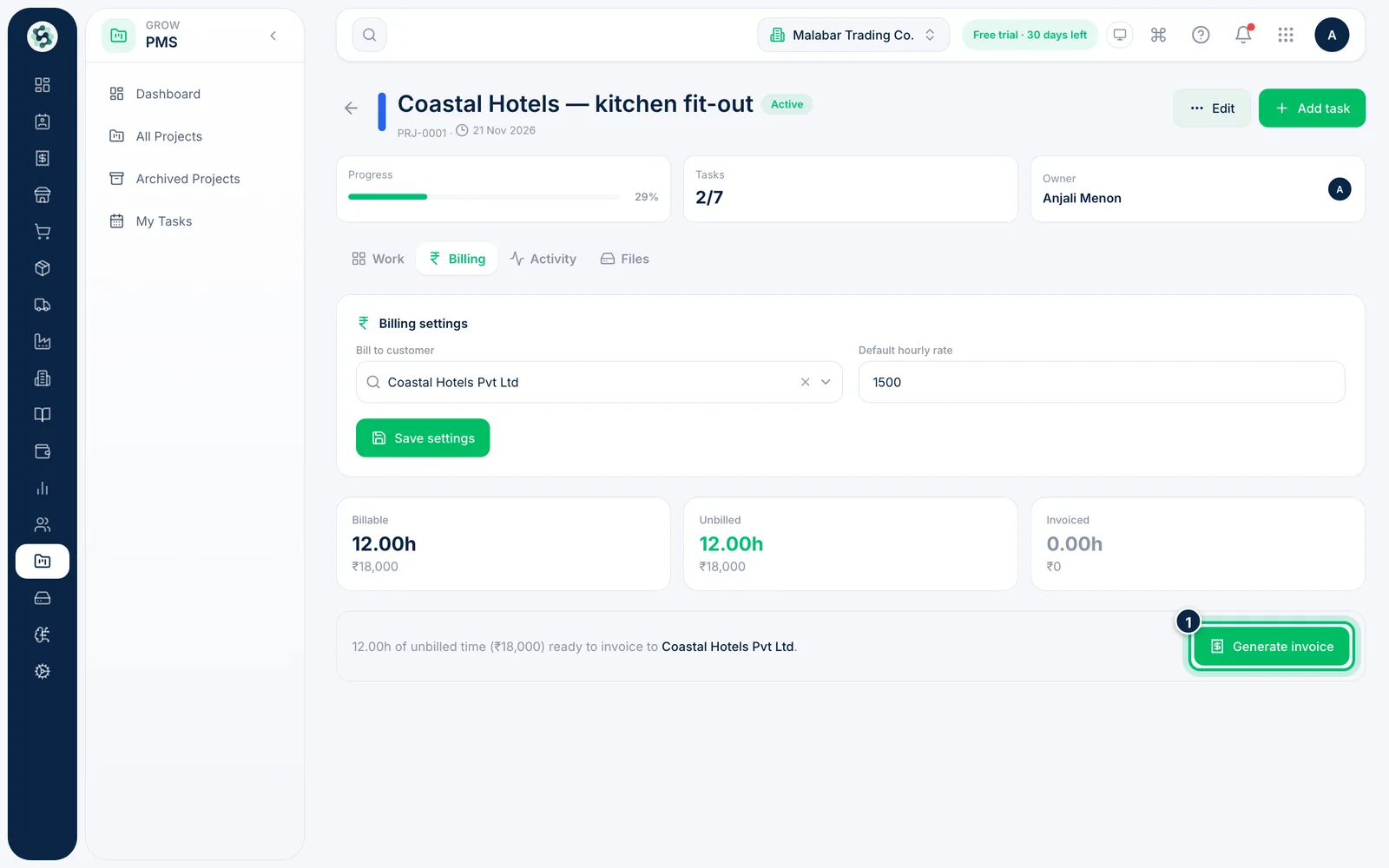Open the wallet icon in the rail
Image resolution: width=1389 pixels, height=868 pixels.
tap(42, 451)
